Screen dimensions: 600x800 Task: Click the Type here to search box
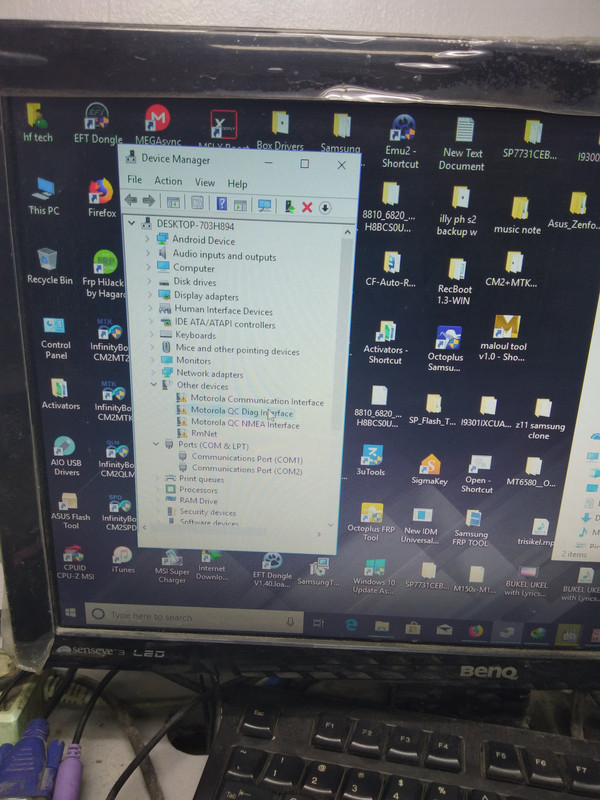194,618
